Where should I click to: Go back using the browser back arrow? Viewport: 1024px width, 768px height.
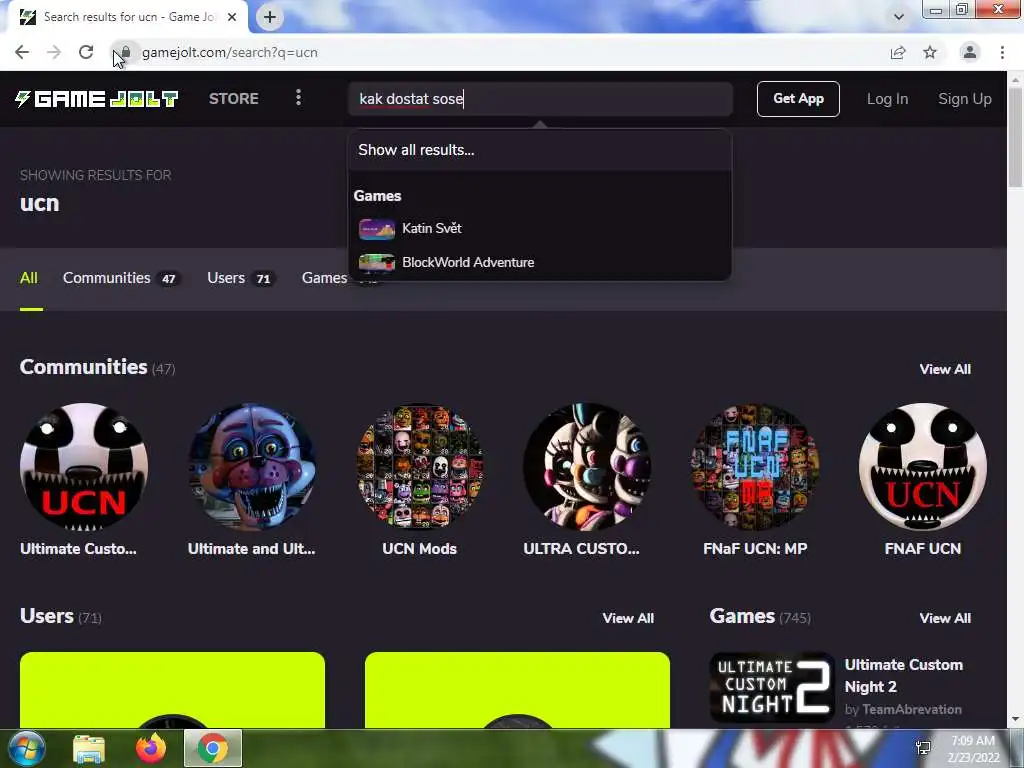click(22, 52)
